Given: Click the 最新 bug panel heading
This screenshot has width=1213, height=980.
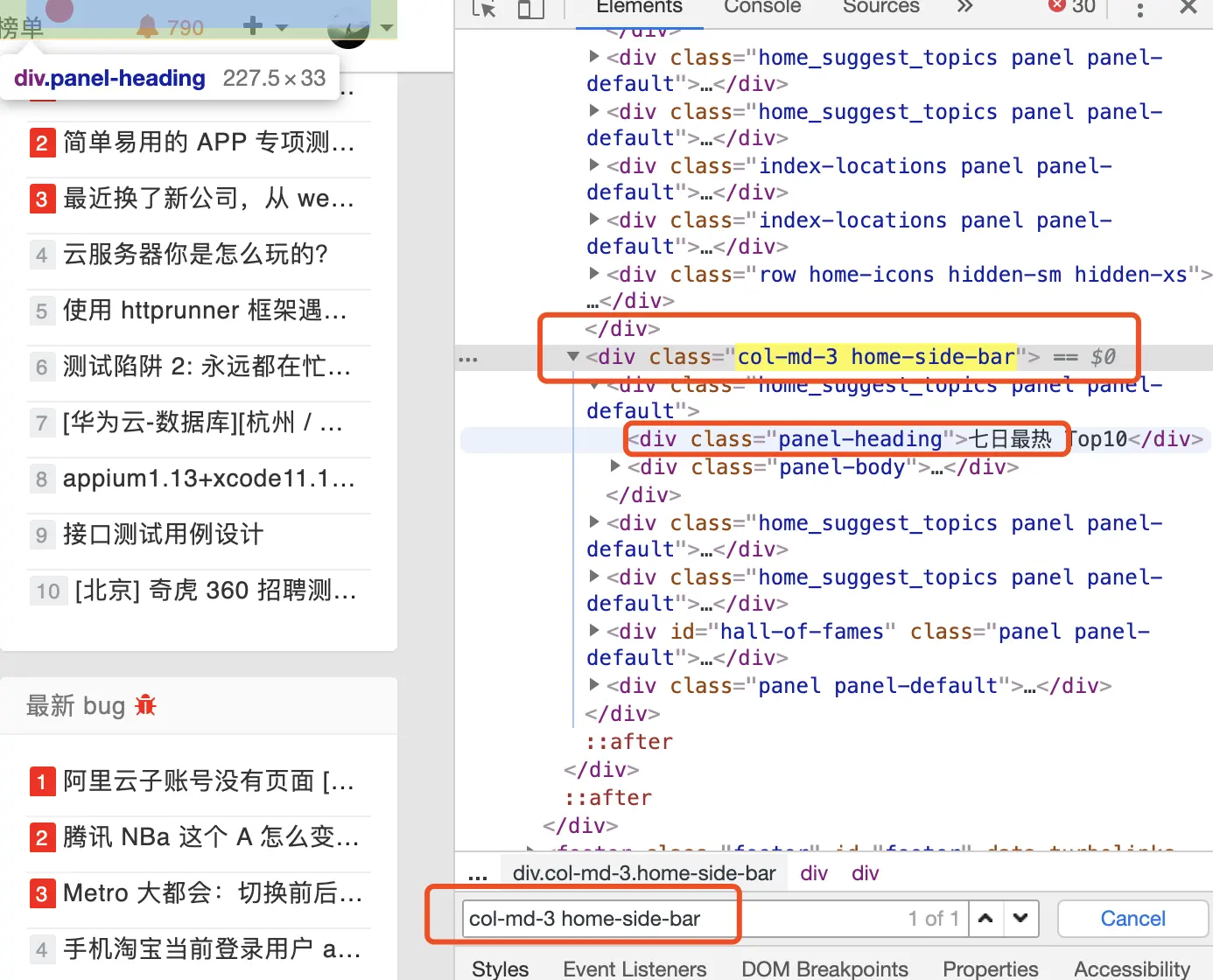Looking at the screenshot, I should point(199,705).
